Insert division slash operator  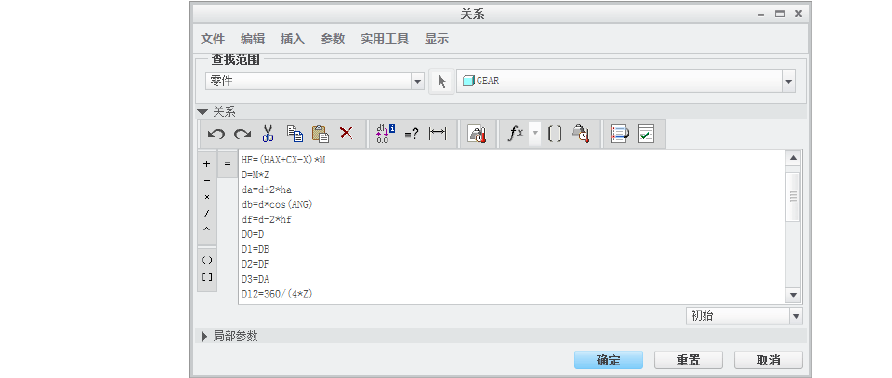pyautogui.click(x=207, y=213)
